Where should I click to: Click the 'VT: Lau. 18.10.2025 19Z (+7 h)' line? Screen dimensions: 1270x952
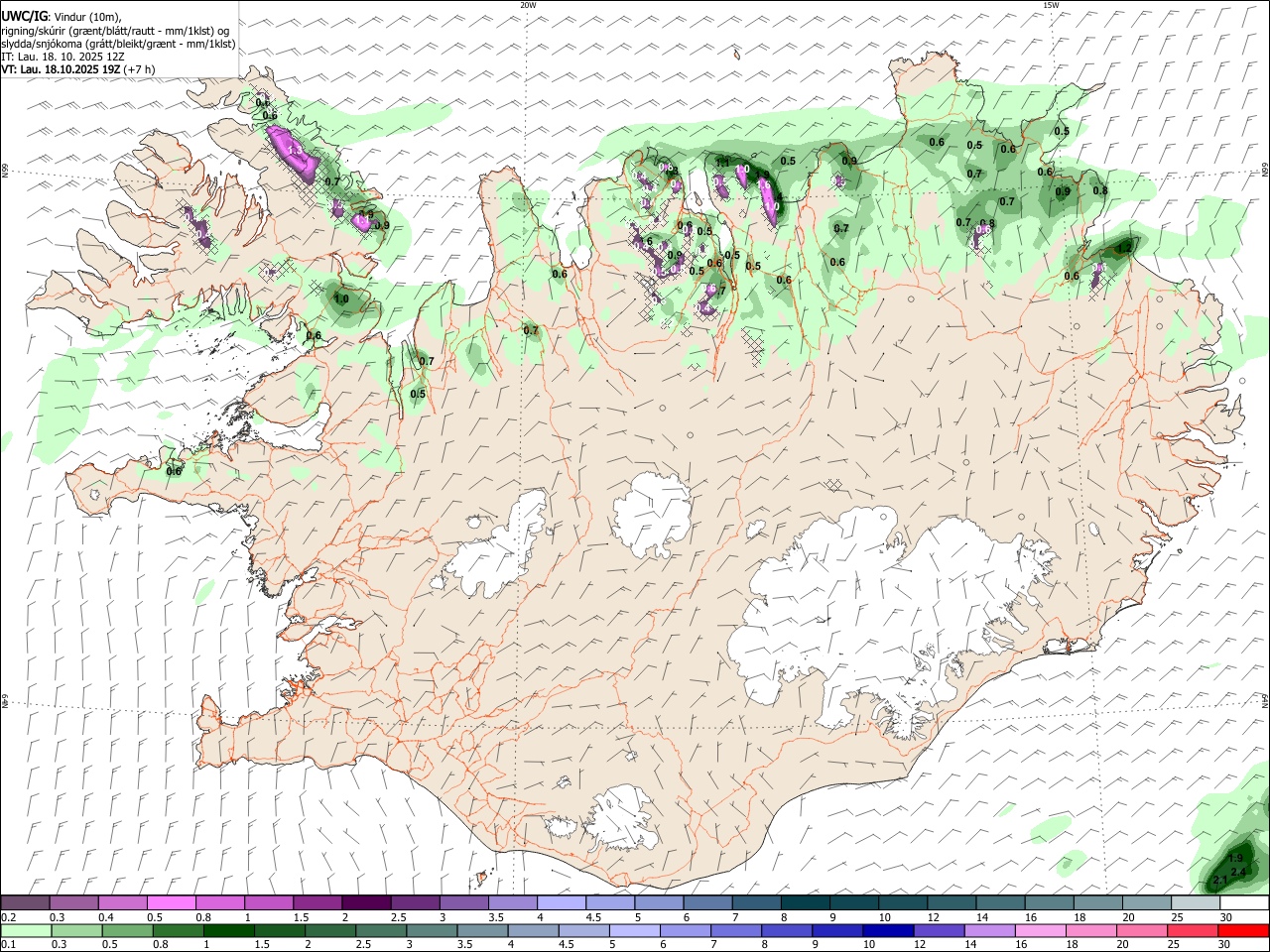(x=78, y=69)
